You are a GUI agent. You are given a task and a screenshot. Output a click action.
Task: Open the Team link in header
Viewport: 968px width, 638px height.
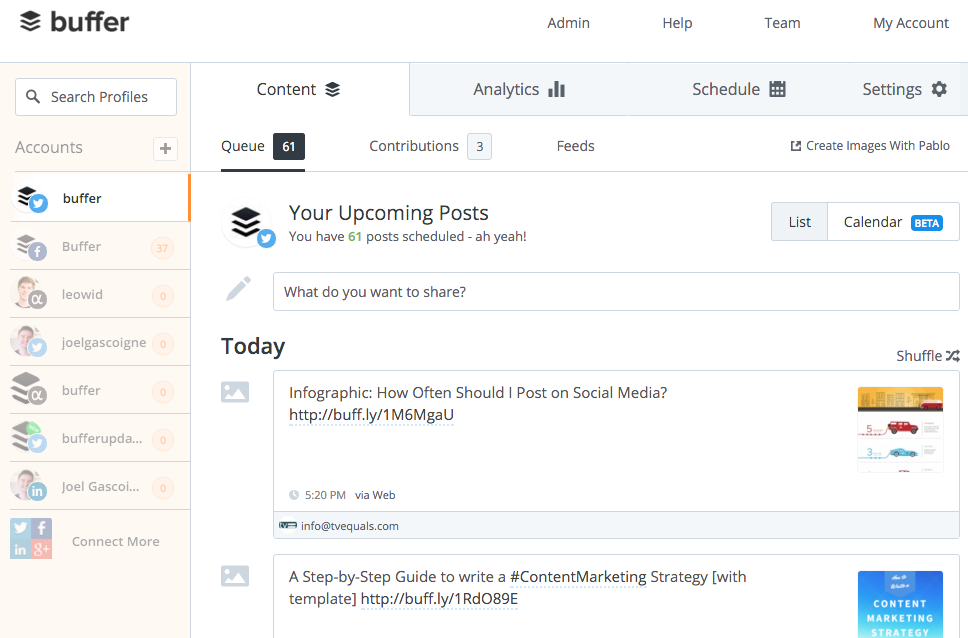[x=782, y=23]
